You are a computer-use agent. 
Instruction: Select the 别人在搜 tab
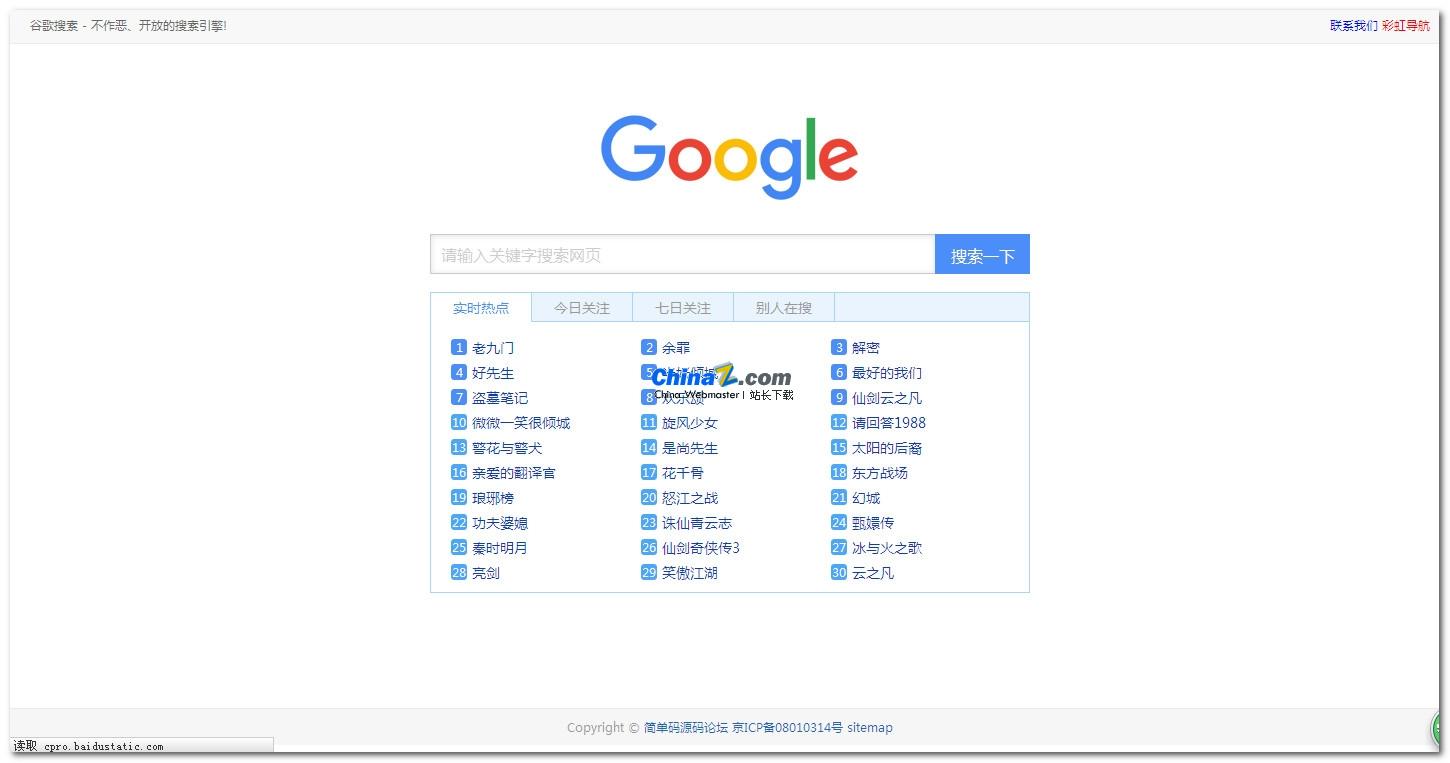pos(784,308)
